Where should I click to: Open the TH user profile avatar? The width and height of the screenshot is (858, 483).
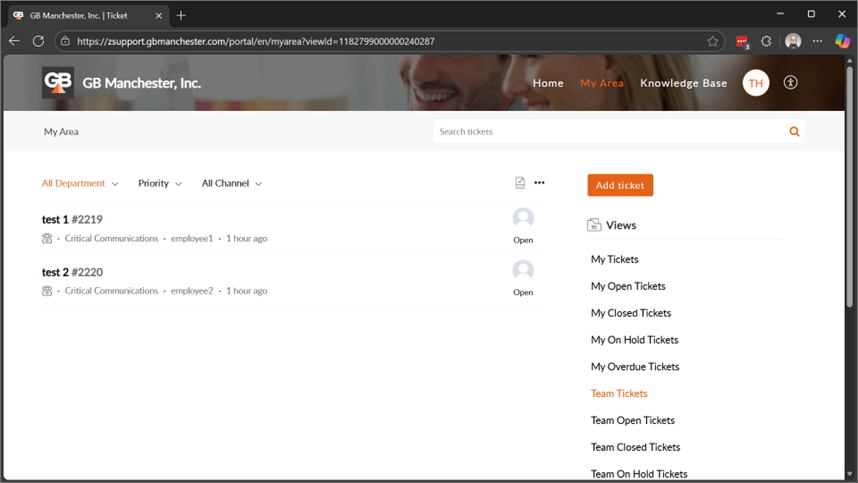point(756,83)
